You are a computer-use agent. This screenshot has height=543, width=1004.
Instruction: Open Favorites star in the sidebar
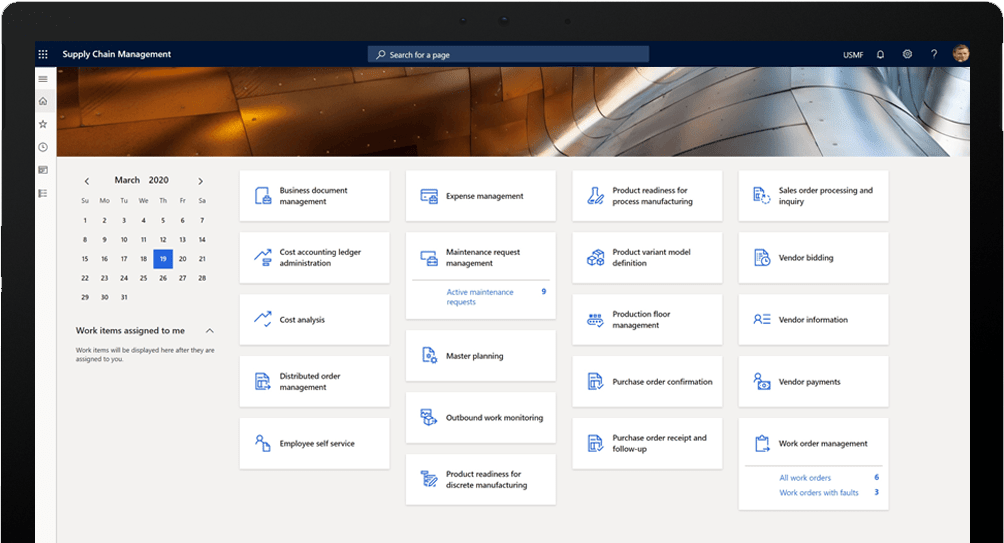tap(43, 124)
